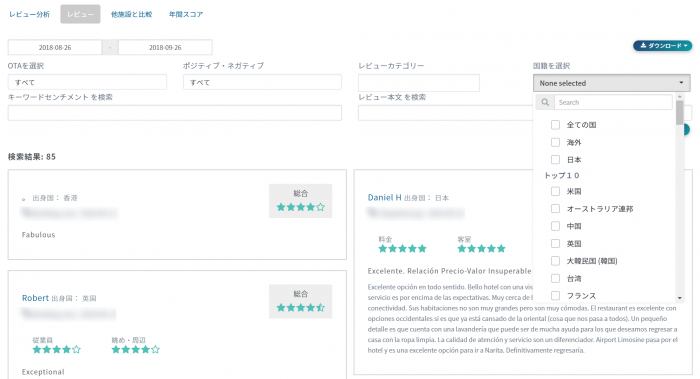Collapse the None selected nationality dropdown
This screenshot has height=379, width=700.
612,83
